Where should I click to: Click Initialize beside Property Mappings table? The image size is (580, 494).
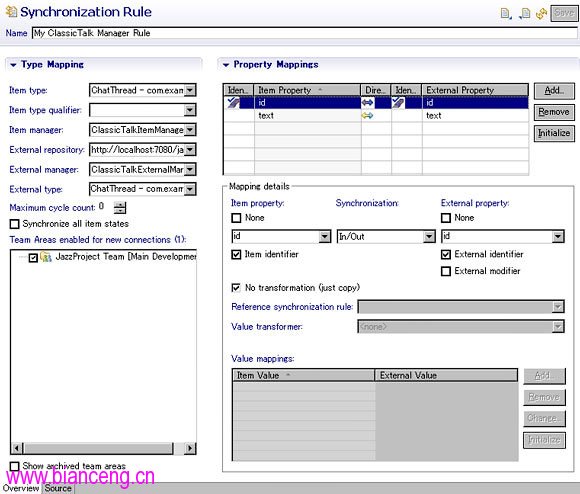point(554,133)
